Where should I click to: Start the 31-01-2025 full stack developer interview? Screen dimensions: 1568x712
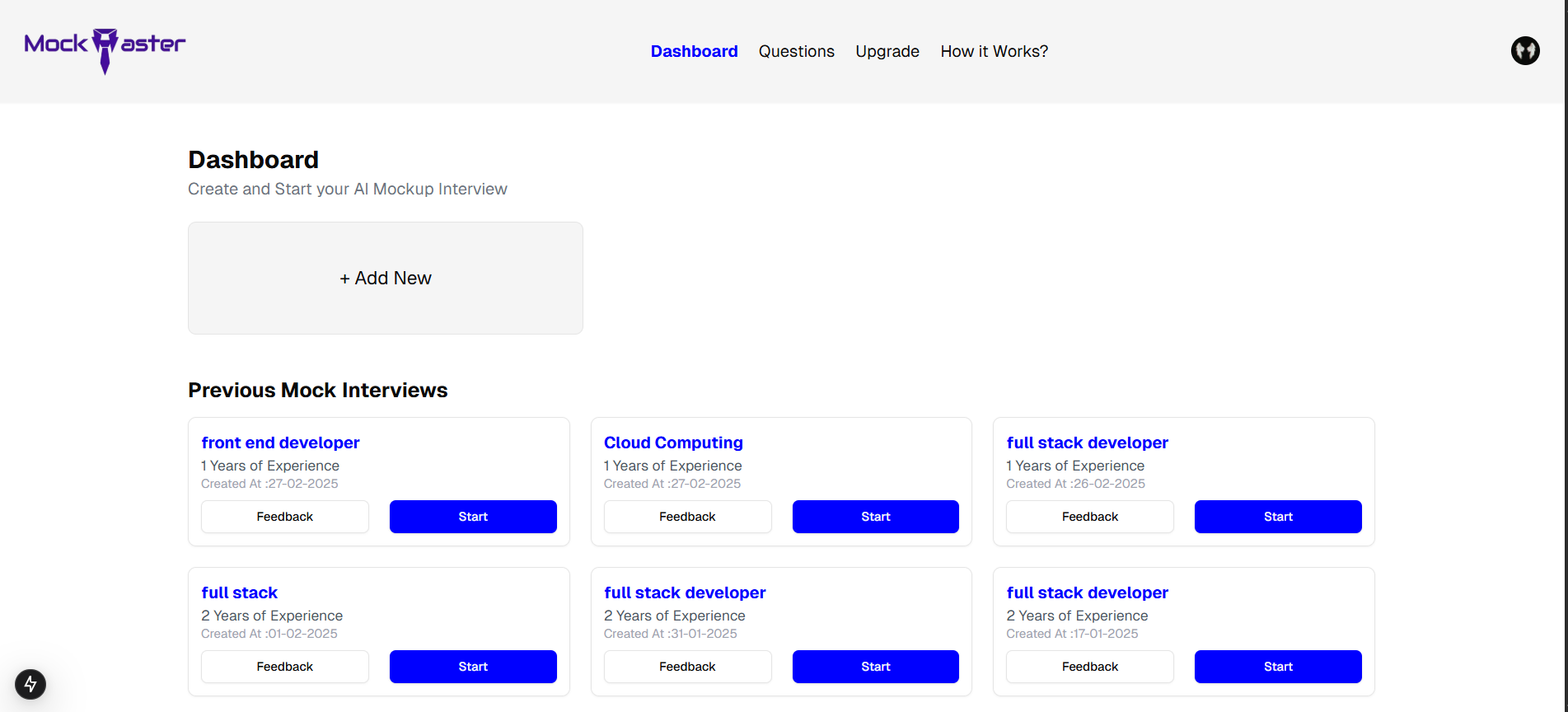tap(876, 667)
